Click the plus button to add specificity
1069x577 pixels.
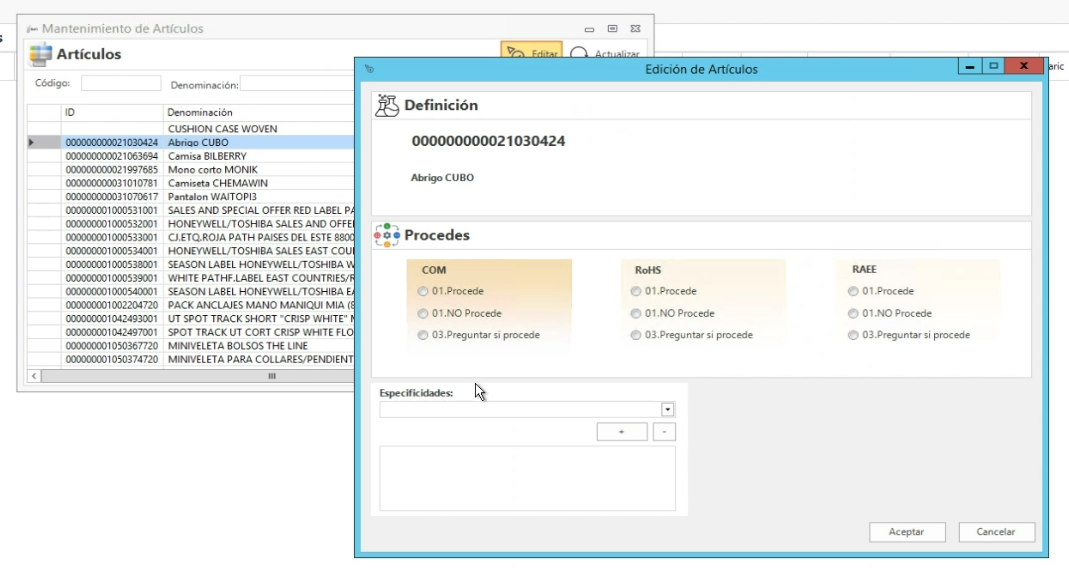(621, 432)
